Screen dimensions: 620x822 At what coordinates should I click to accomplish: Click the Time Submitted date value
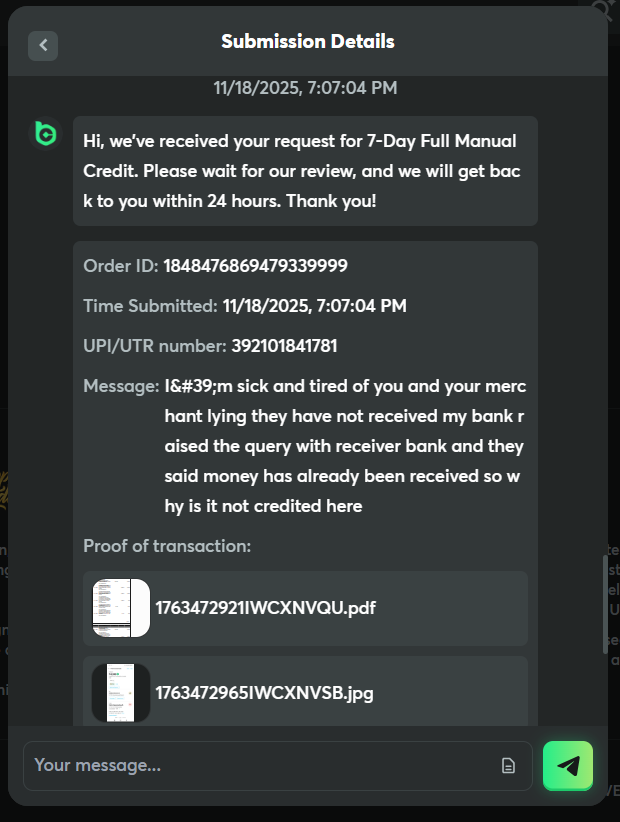click(314, 306)
